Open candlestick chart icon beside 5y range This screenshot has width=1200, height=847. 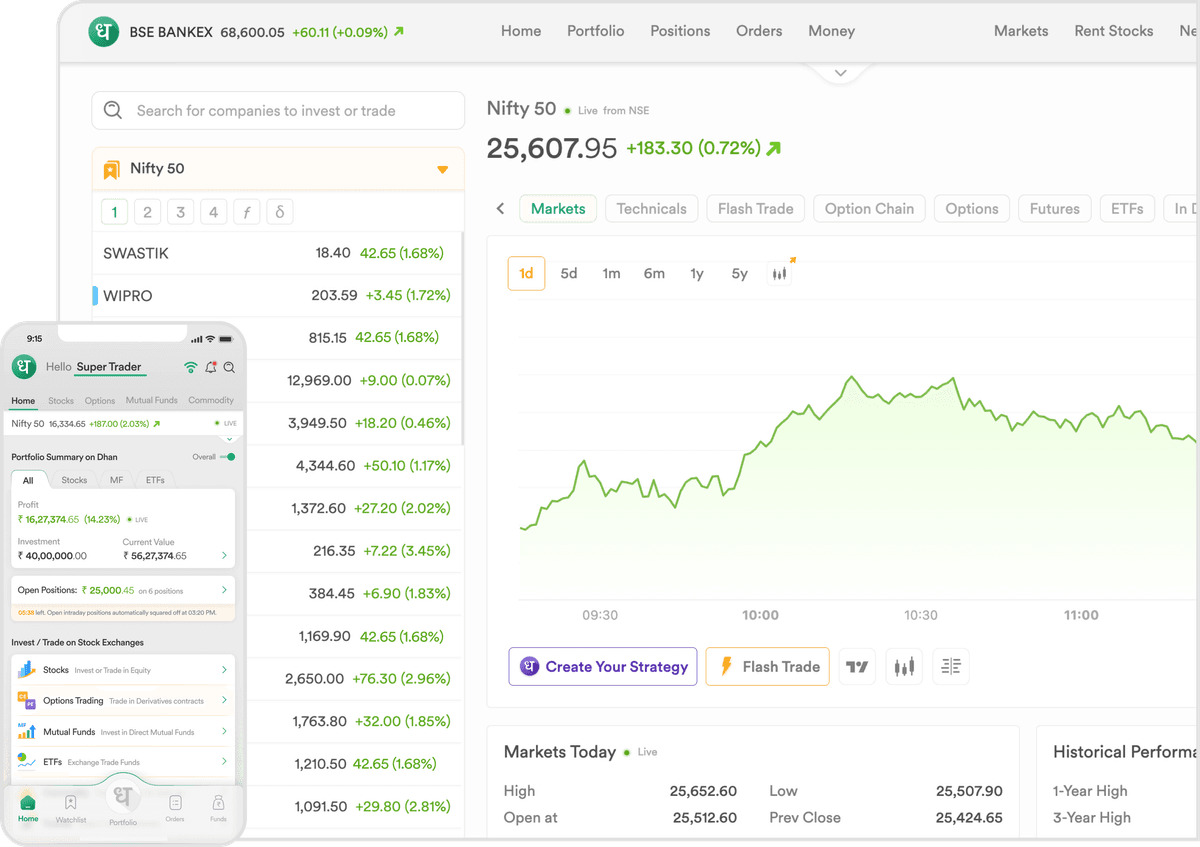coord(781,272)
